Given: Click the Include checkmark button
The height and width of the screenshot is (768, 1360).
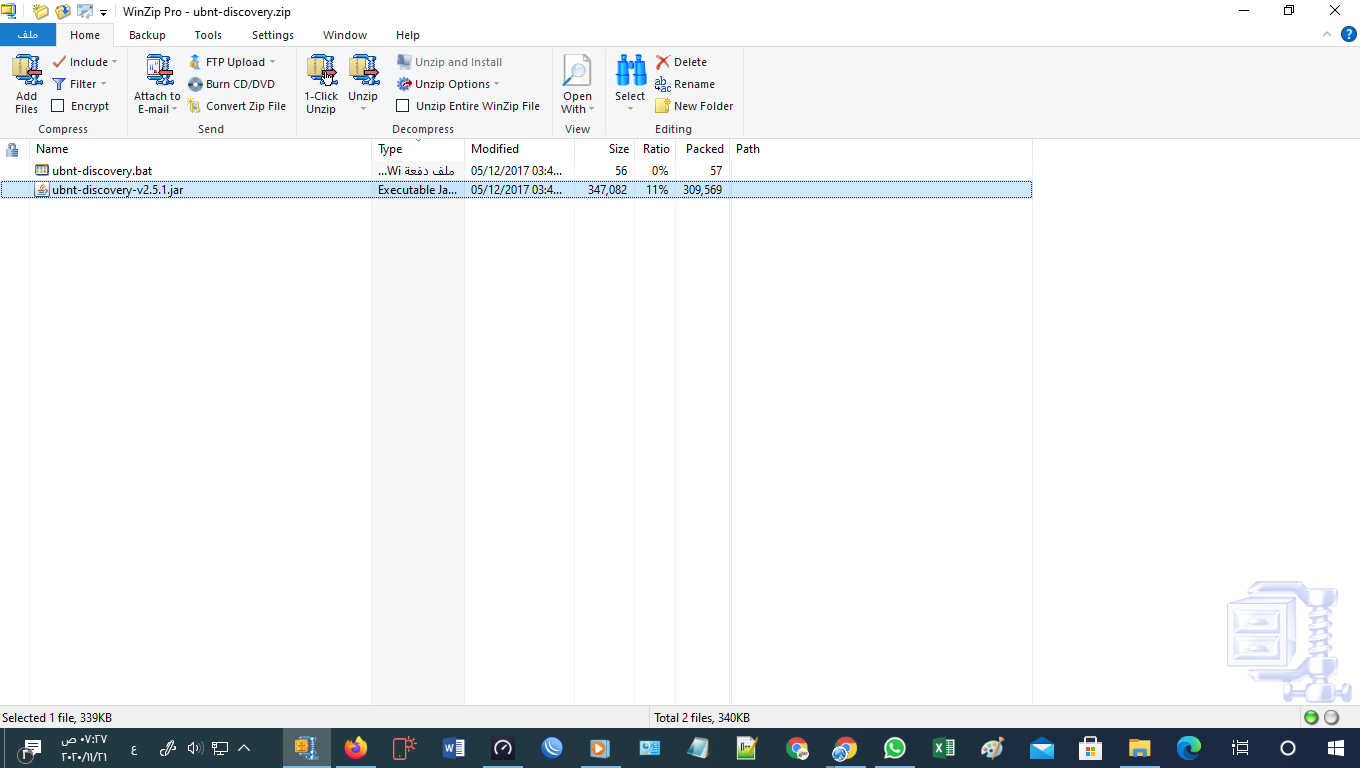Looking at the screenshot, I should tap(80, 62).
